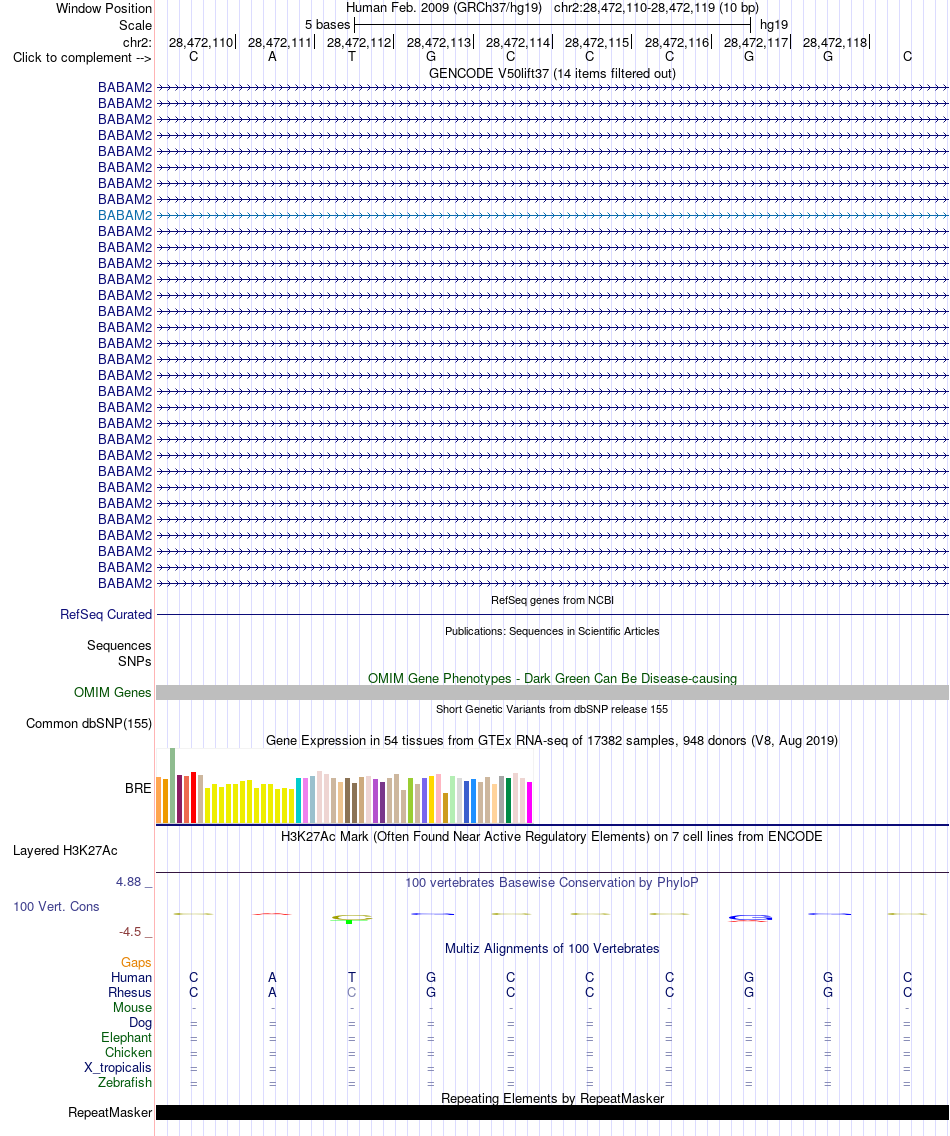This screenshot has width=950, height=1136.
Task: Click the Human species label
Action: (131, 977)
